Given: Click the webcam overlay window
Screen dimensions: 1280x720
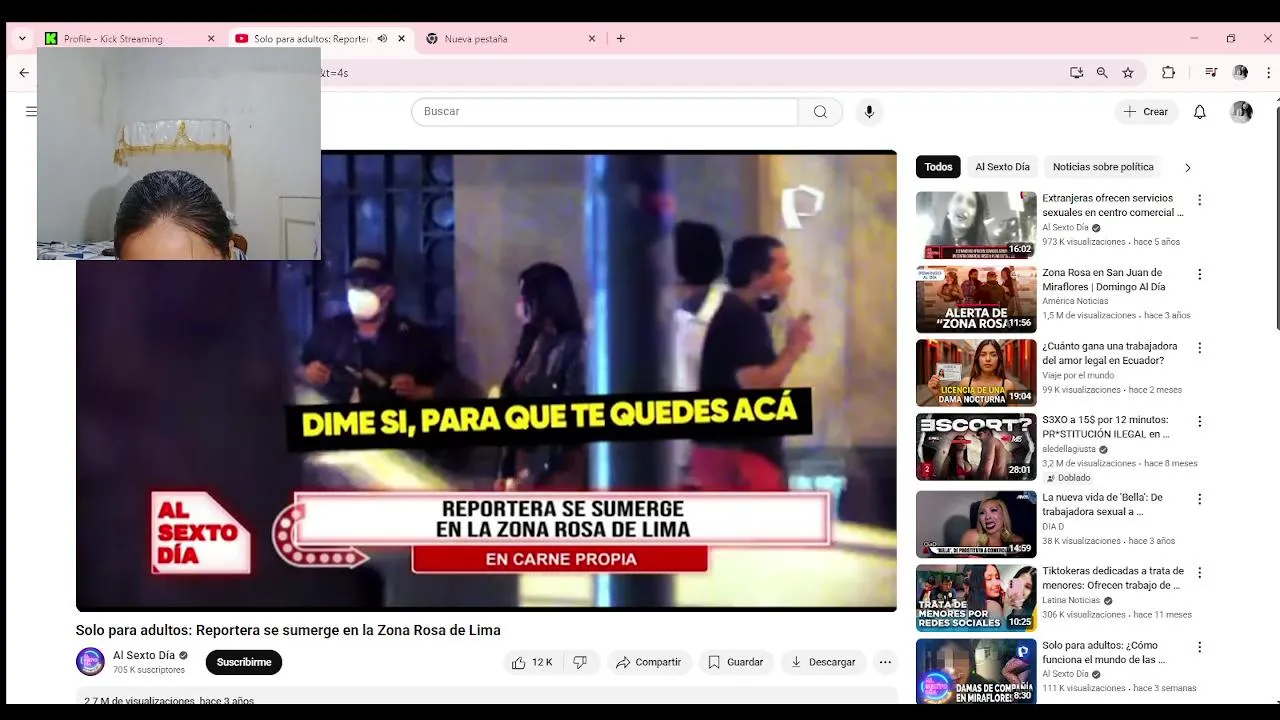Looking at the screenshot, I should point(179,153).
